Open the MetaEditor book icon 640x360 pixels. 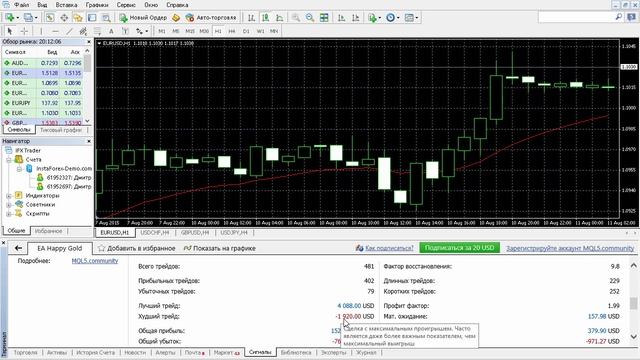176,18
